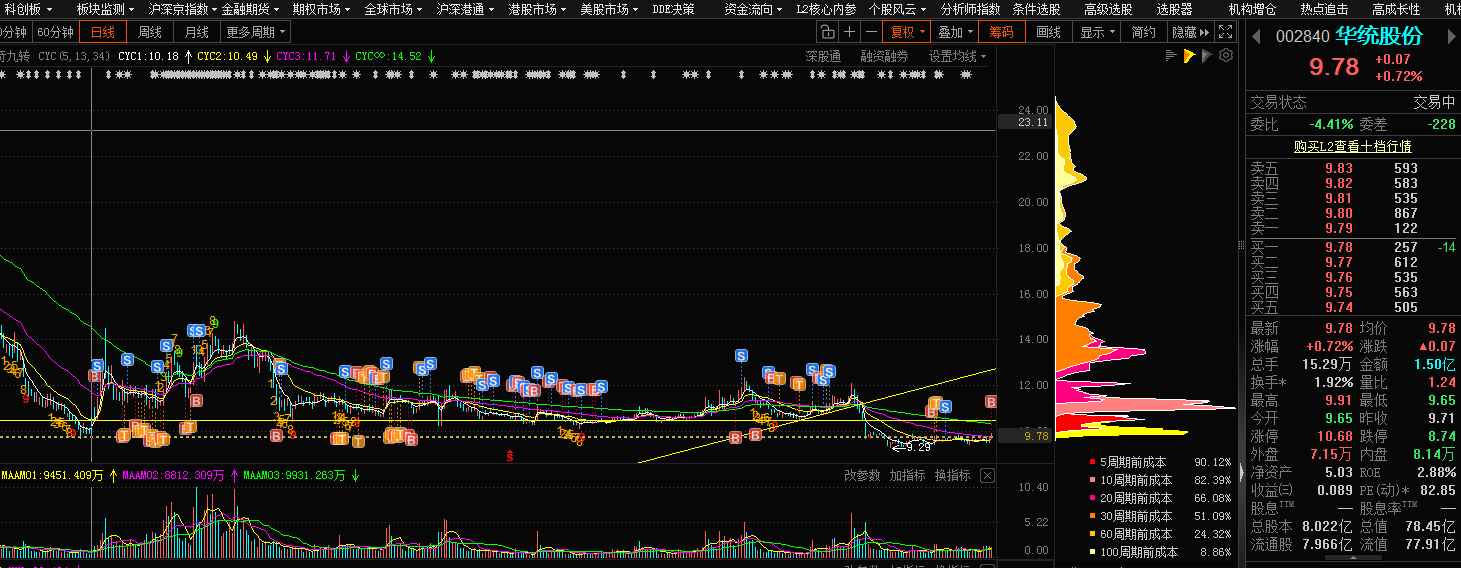
Task: Open 美股市场 menu
Action: pyautogui.click(x=609, y=9)
